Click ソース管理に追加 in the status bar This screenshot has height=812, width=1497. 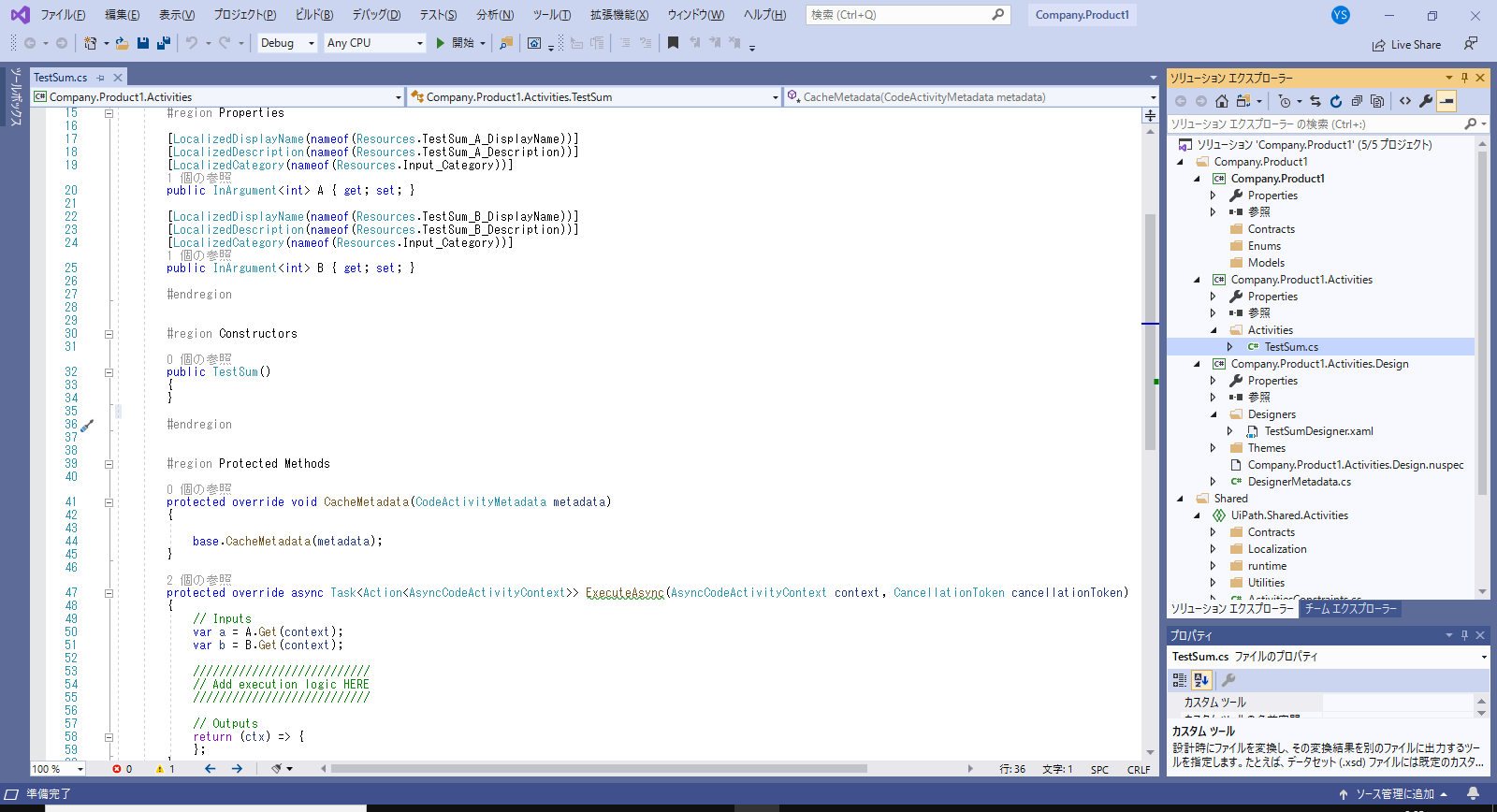[1394, 794]
